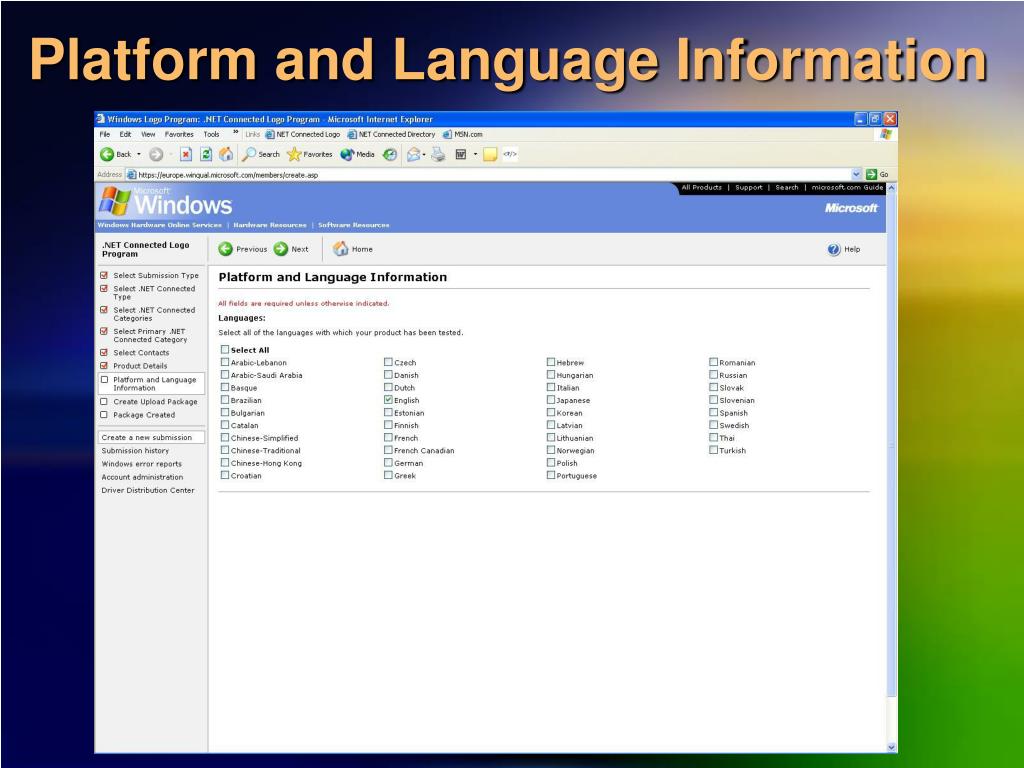The height and width of the screenshot is (768, 1024).
Task: Tick the Chinese-Simplified checkbox
Action: [225, 438]
